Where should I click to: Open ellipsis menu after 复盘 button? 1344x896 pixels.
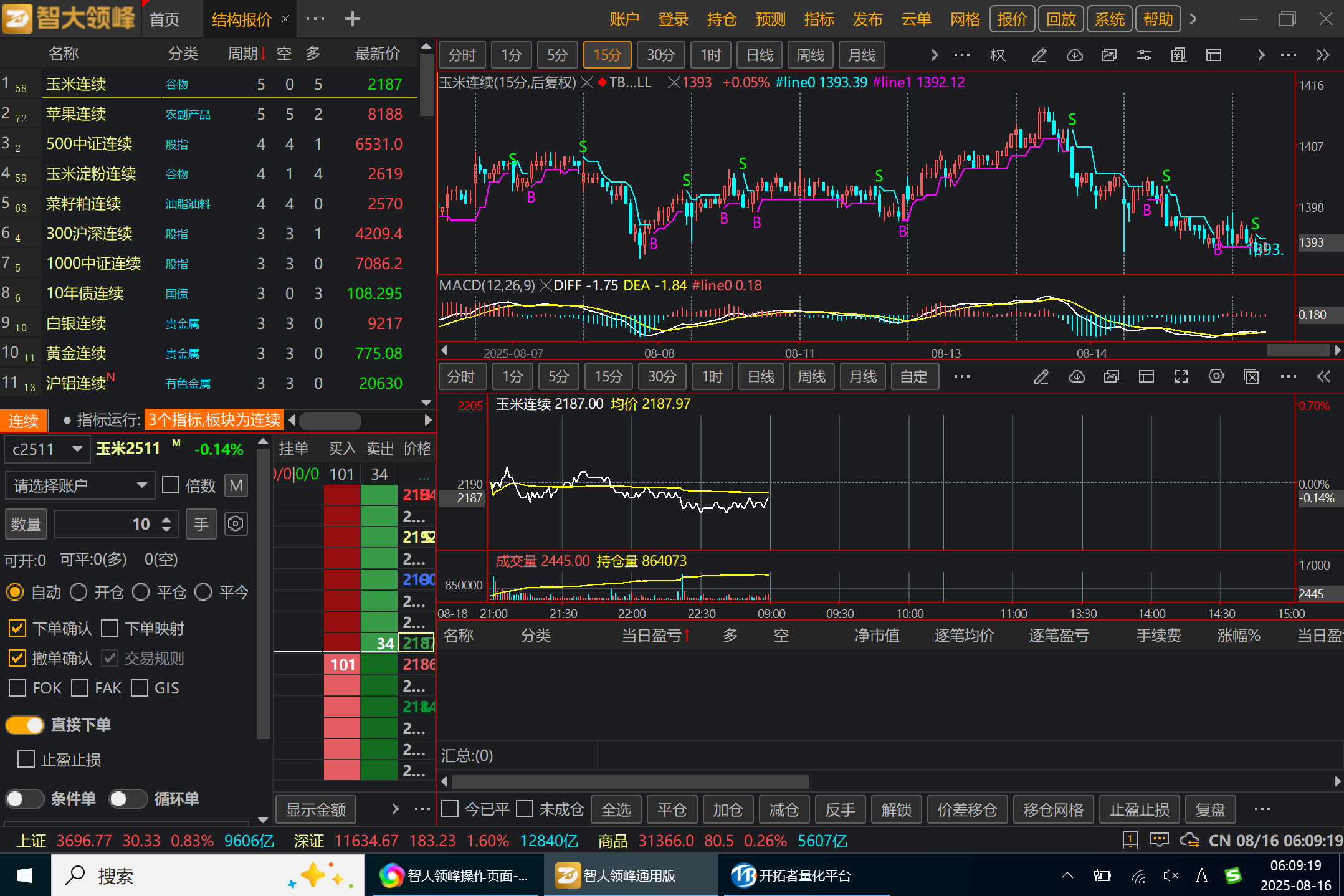coord(1262,809)
